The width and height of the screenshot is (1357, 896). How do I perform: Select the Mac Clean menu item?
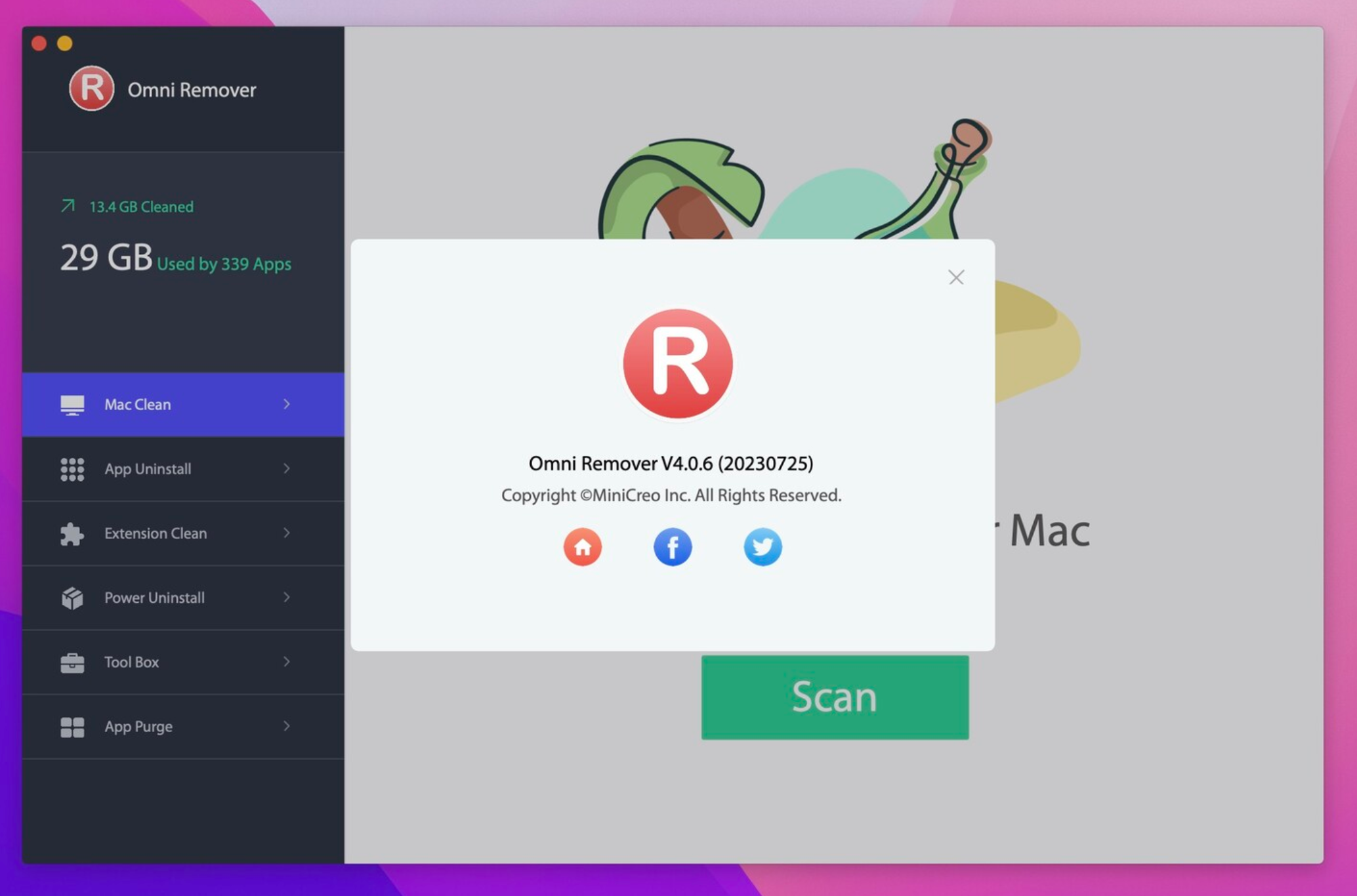[x=183, y=405]
